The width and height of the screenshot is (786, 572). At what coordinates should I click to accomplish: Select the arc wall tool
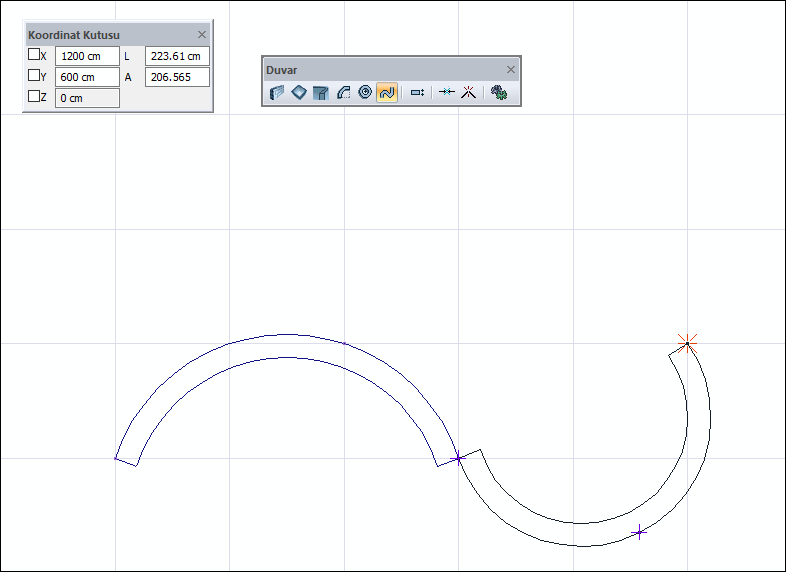click(343, 92)
